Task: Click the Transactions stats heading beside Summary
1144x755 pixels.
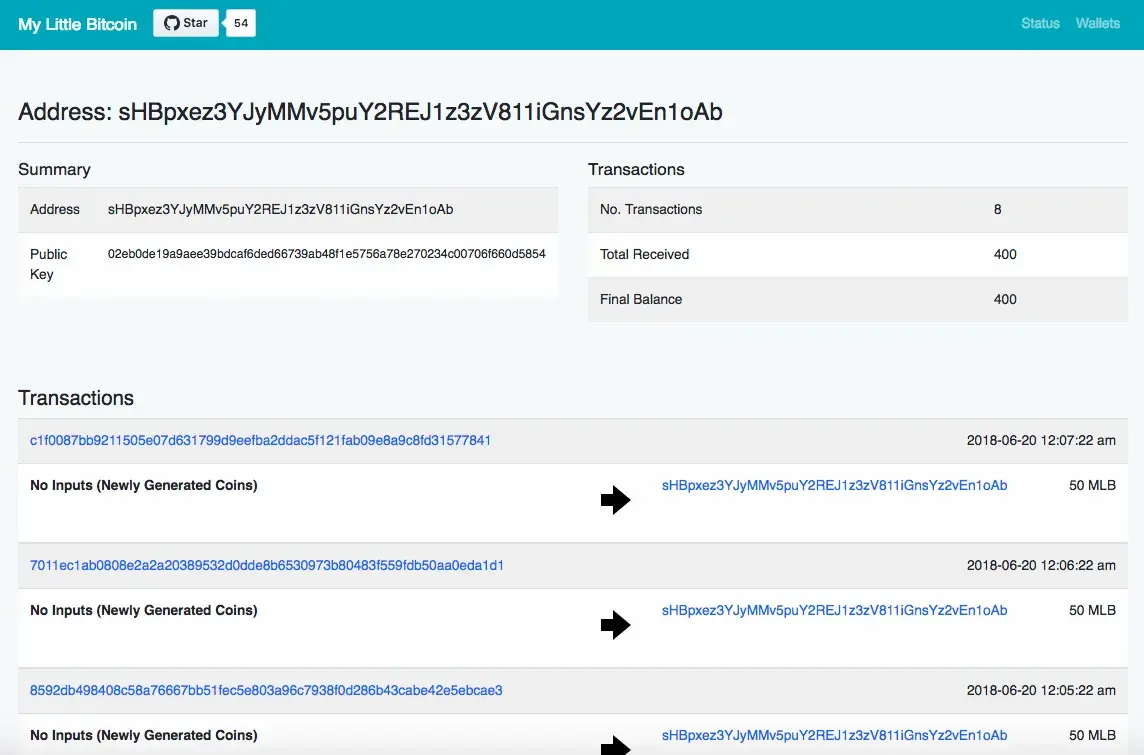Action: coord(636,169)
